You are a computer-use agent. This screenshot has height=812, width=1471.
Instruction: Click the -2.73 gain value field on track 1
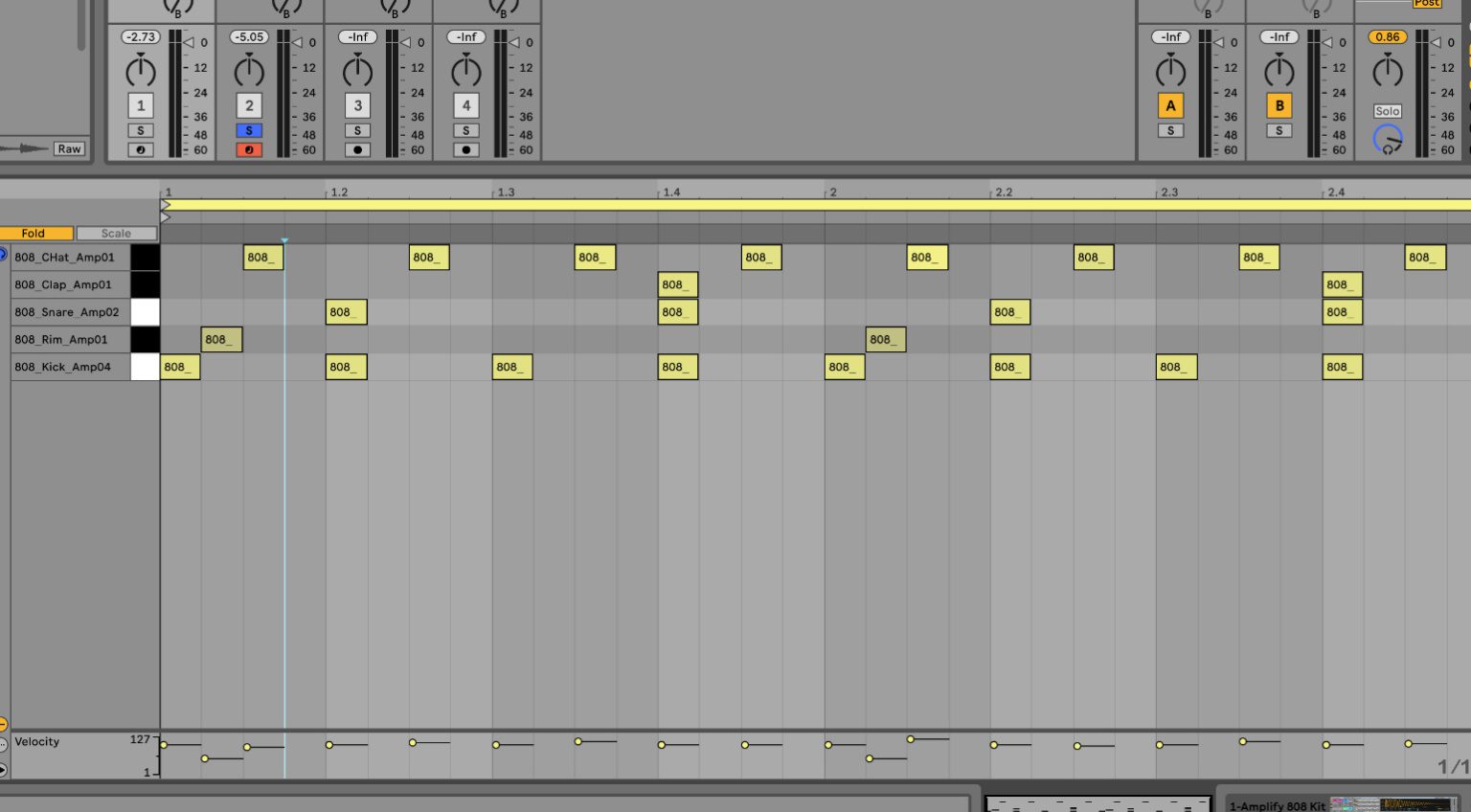pos(140,36)
